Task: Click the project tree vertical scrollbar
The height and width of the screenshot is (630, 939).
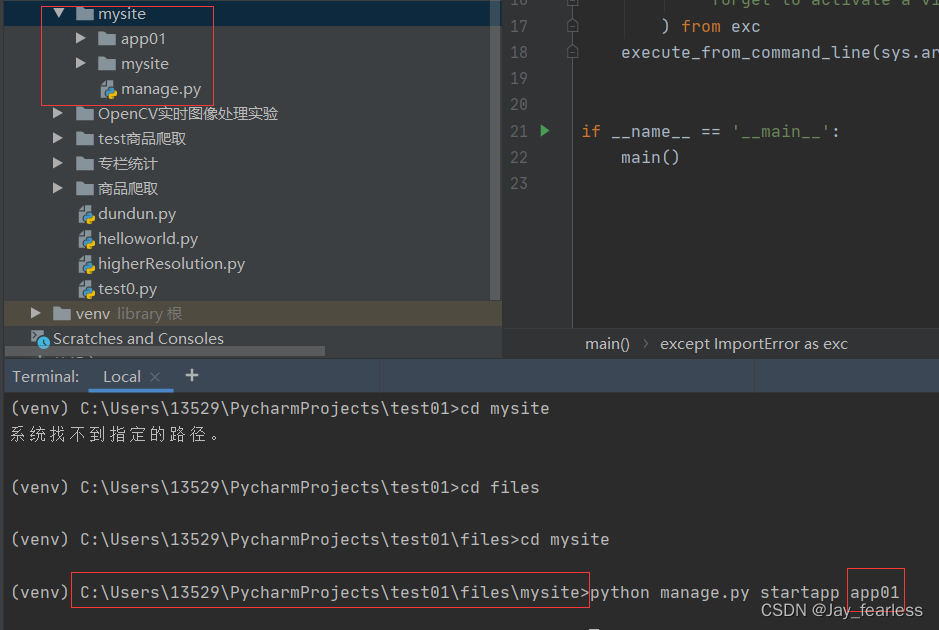Action: (x=495, y=150)
